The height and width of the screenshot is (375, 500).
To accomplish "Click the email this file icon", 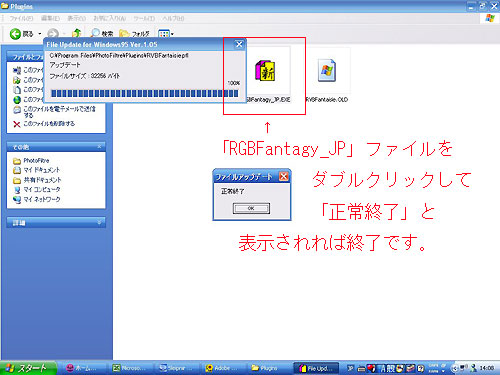I will point(17,110).
